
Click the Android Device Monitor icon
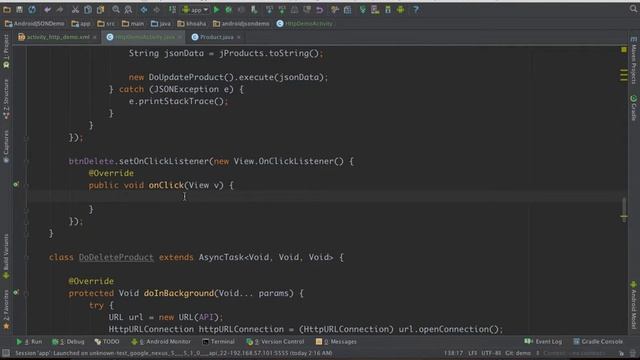click(400, 9)
